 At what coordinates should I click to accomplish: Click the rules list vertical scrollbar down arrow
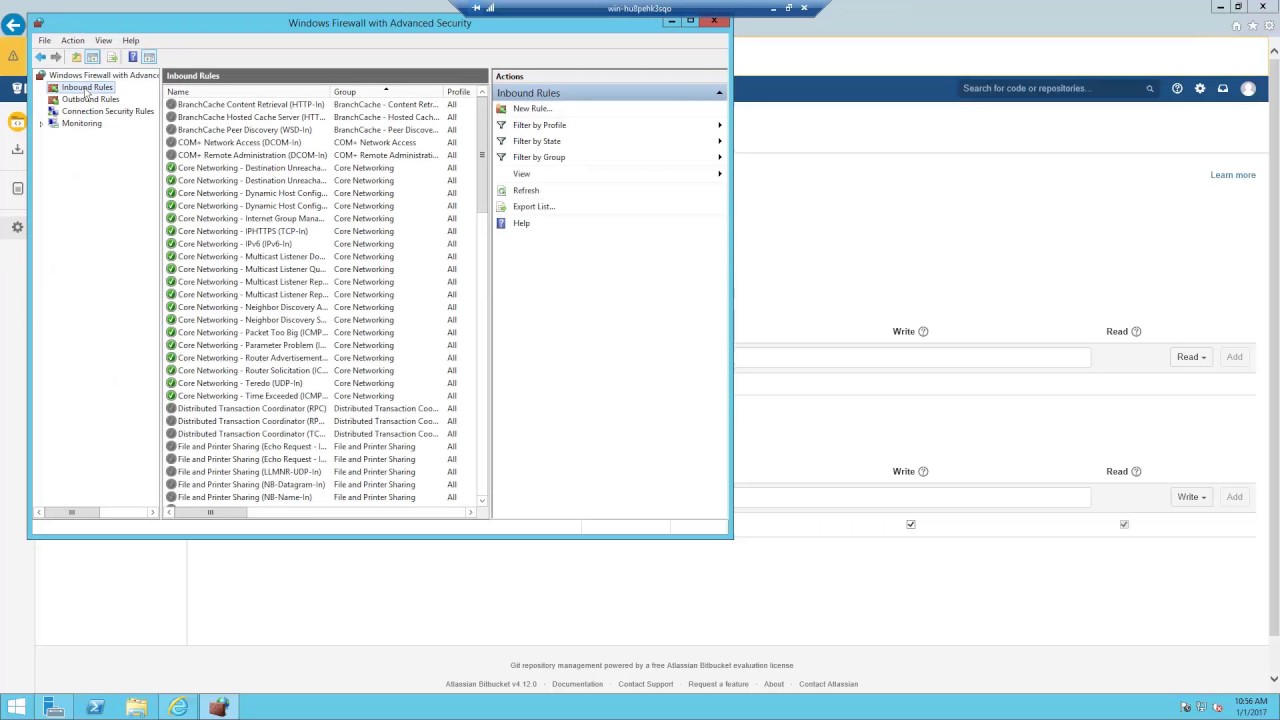pos(482,500)
